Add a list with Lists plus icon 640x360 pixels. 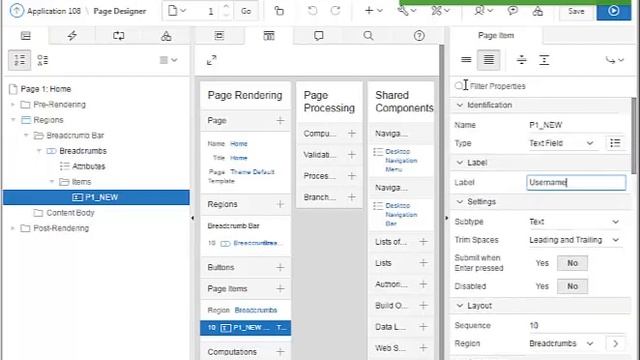(423, 263)
